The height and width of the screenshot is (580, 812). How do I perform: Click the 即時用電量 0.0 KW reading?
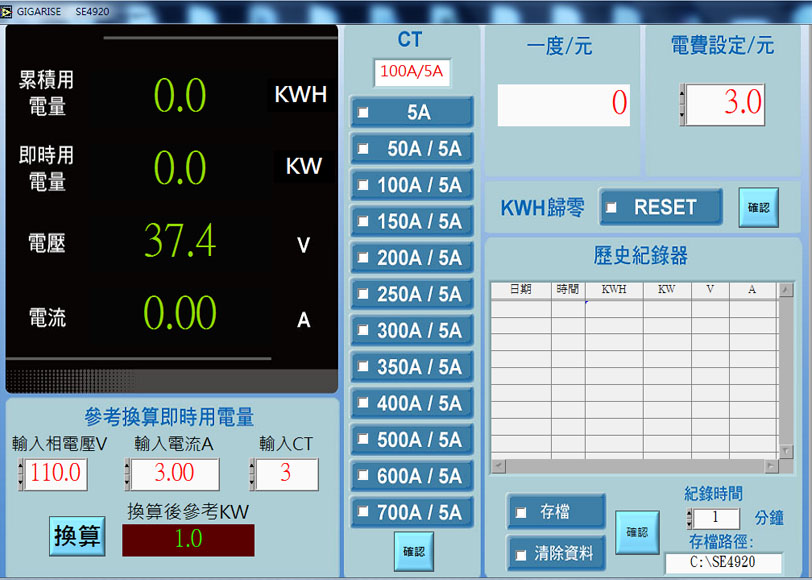coord(180,168)
